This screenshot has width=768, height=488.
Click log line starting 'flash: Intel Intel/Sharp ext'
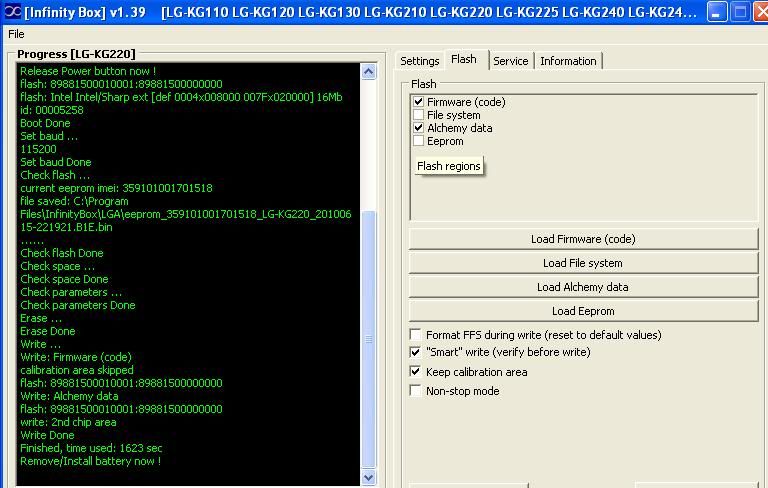point(181,97)
